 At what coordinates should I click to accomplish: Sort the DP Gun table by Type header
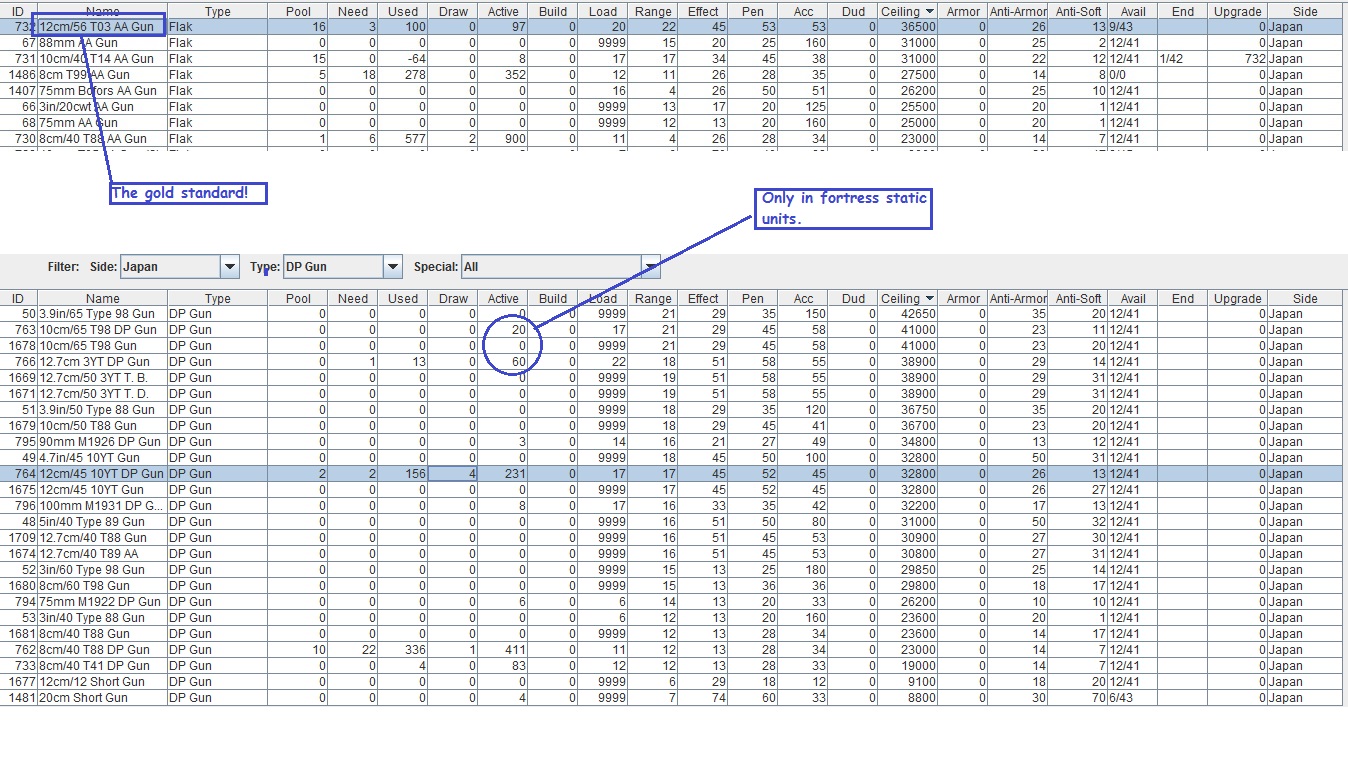(218, 298)
